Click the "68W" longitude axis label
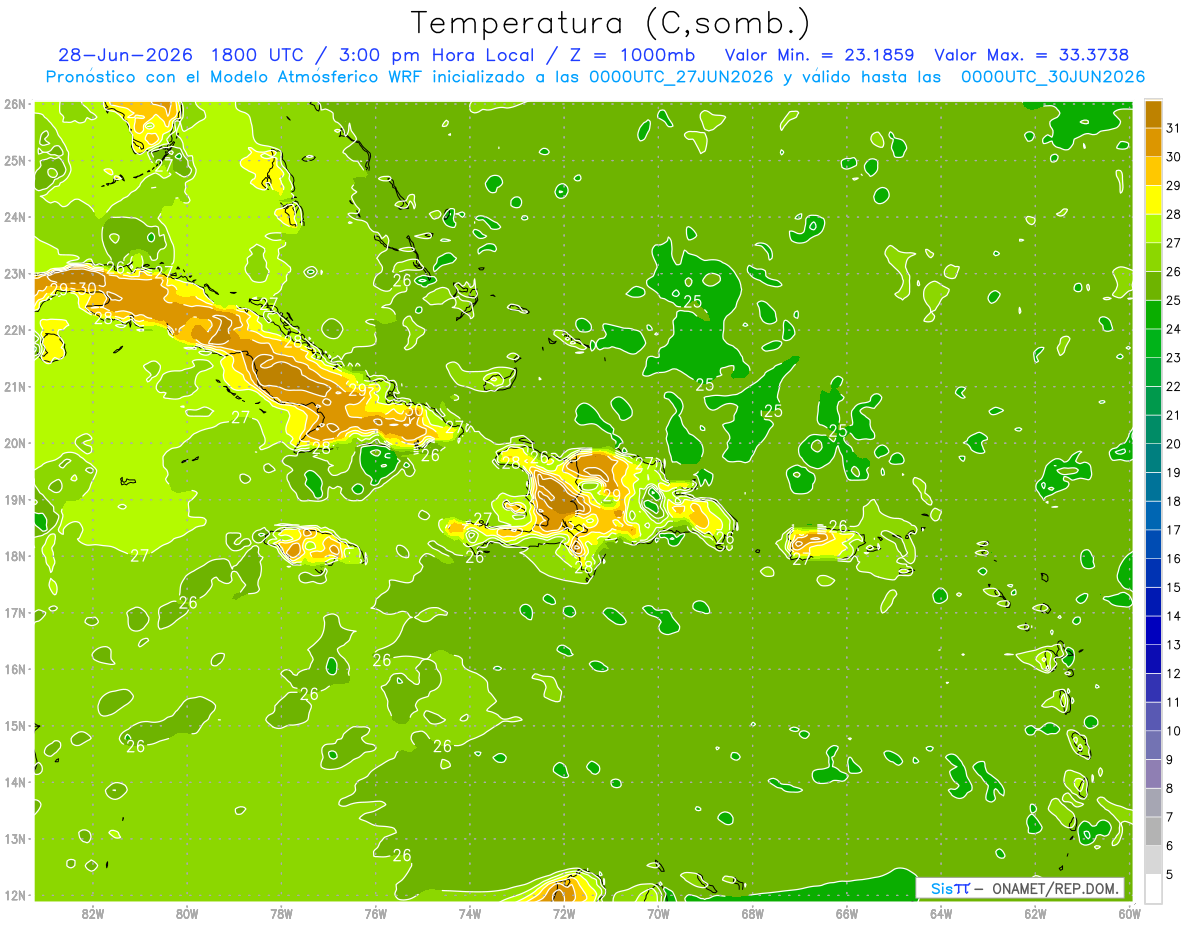This screenshot has width=1200, height=927. (753, 913)
